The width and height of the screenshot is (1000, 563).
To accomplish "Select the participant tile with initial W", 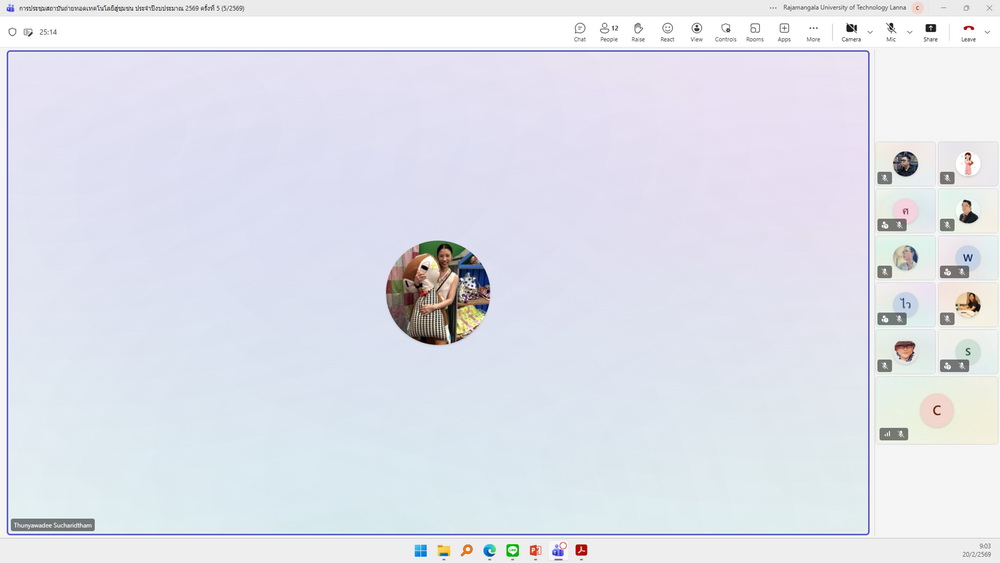I will [x=967, y=257].
